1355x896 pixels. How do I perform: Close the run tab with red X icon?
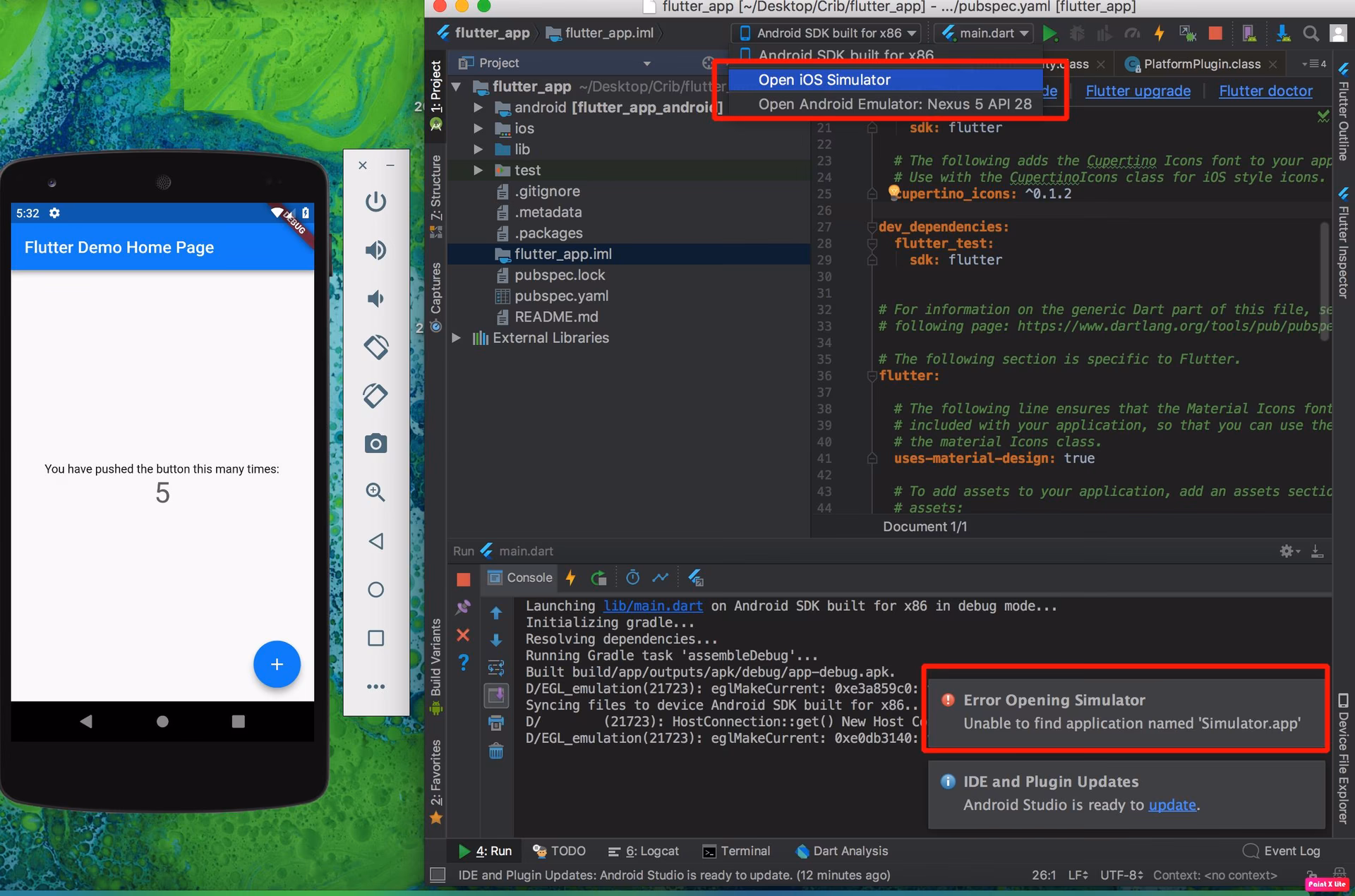pyautogui.click(x=463, y=635)
